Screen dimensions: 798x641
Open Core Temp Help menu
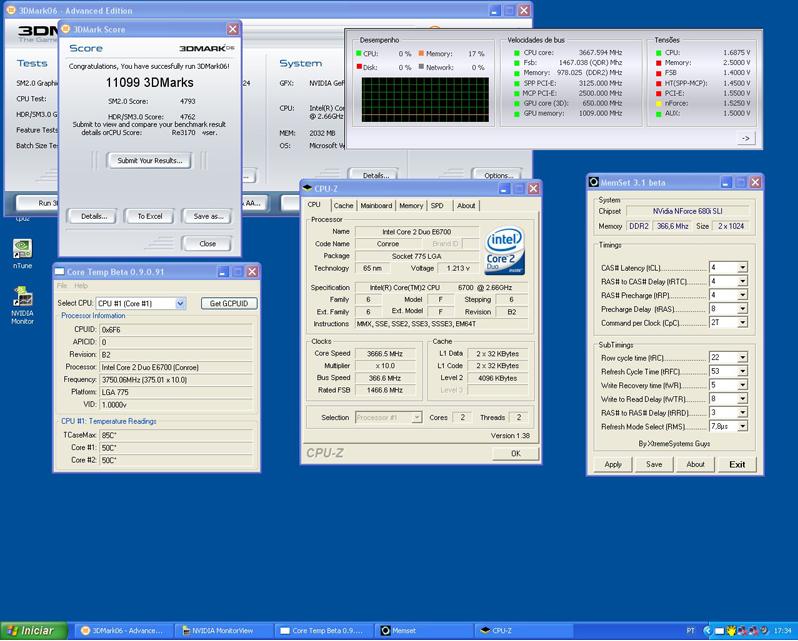point(81,285)
